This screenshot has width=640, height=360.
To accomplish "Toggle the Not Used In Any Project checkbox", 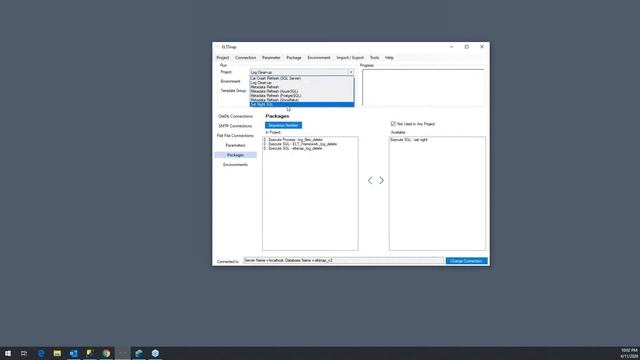I will pyautogui.click(x=393, y=124).
